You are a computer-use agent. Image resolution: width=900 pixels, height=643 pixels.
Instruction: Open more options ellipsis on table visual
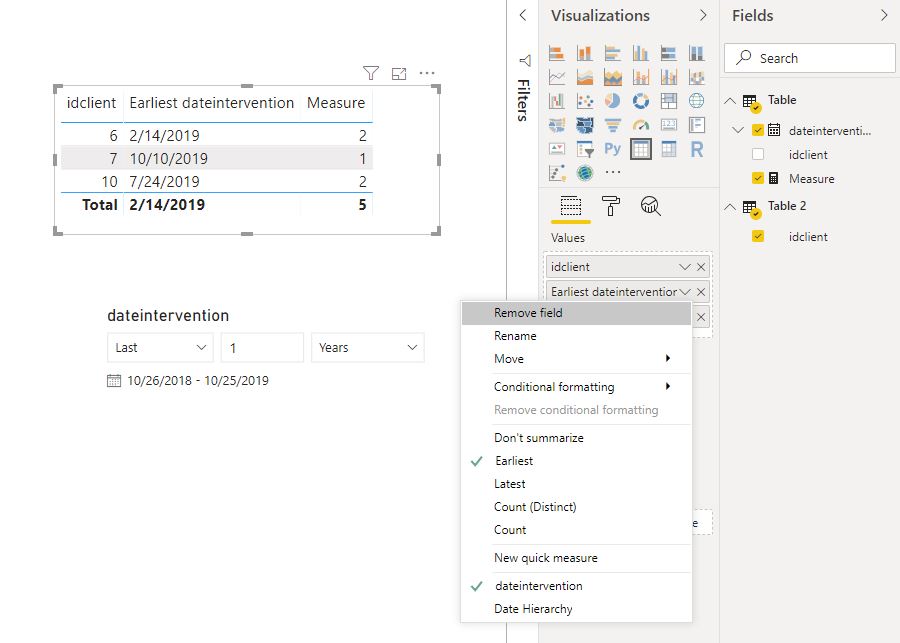coord(427,73)
